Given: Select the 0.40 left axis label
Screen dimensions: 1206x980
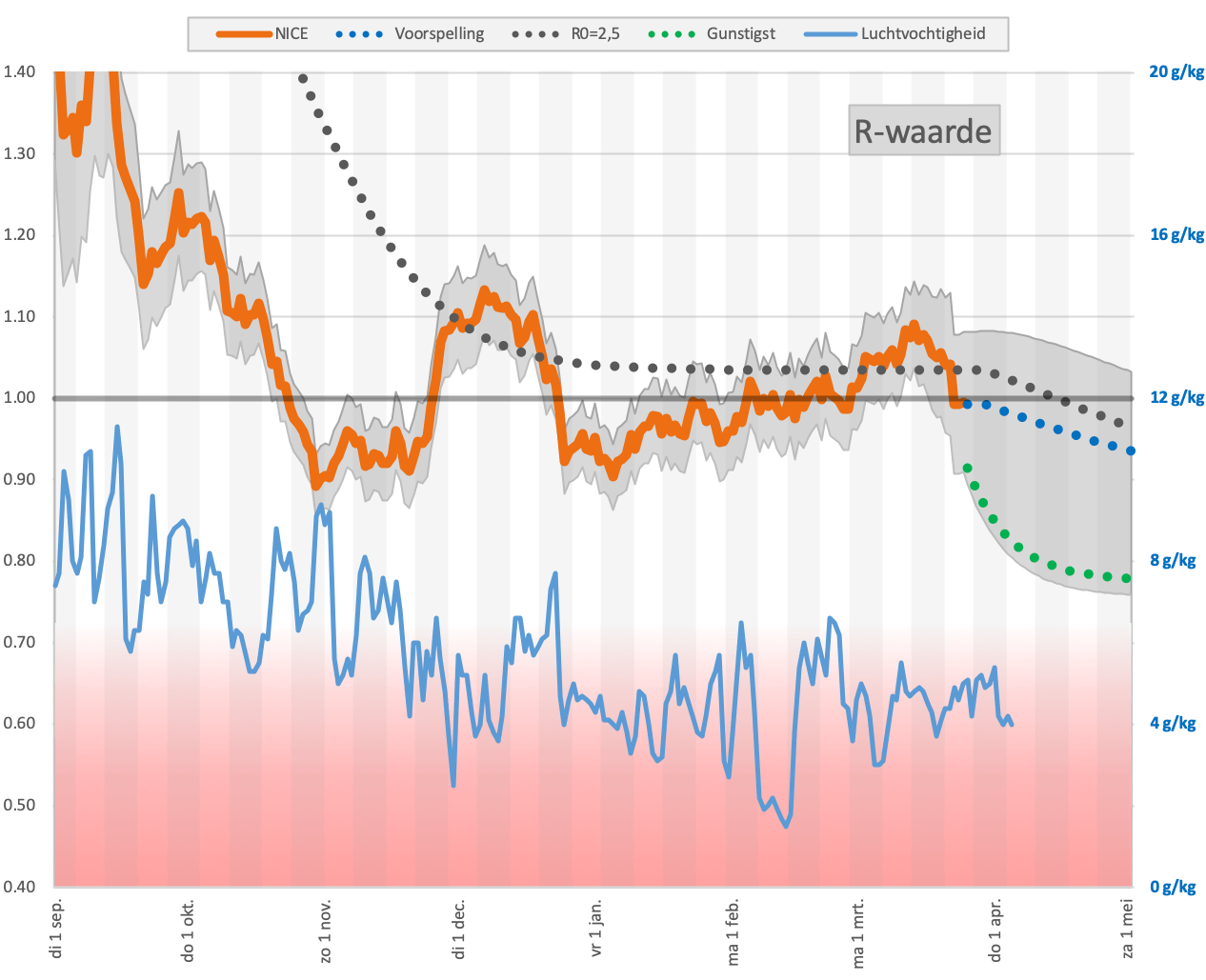Looking at the screenshot, I should pos(19,887).
